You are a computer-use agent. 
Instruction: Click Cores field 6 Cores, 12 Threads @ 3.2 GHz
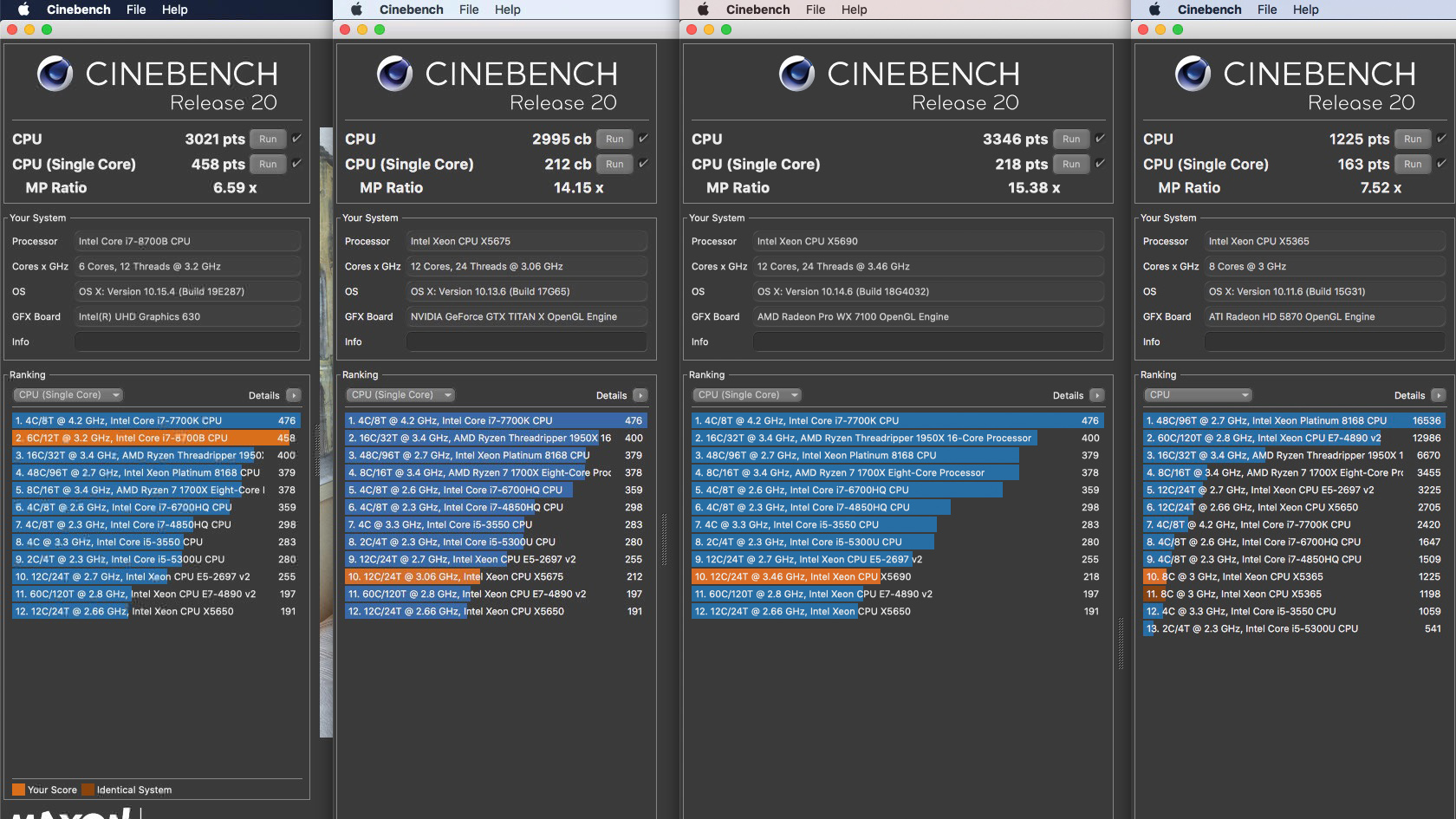point(187,266)
